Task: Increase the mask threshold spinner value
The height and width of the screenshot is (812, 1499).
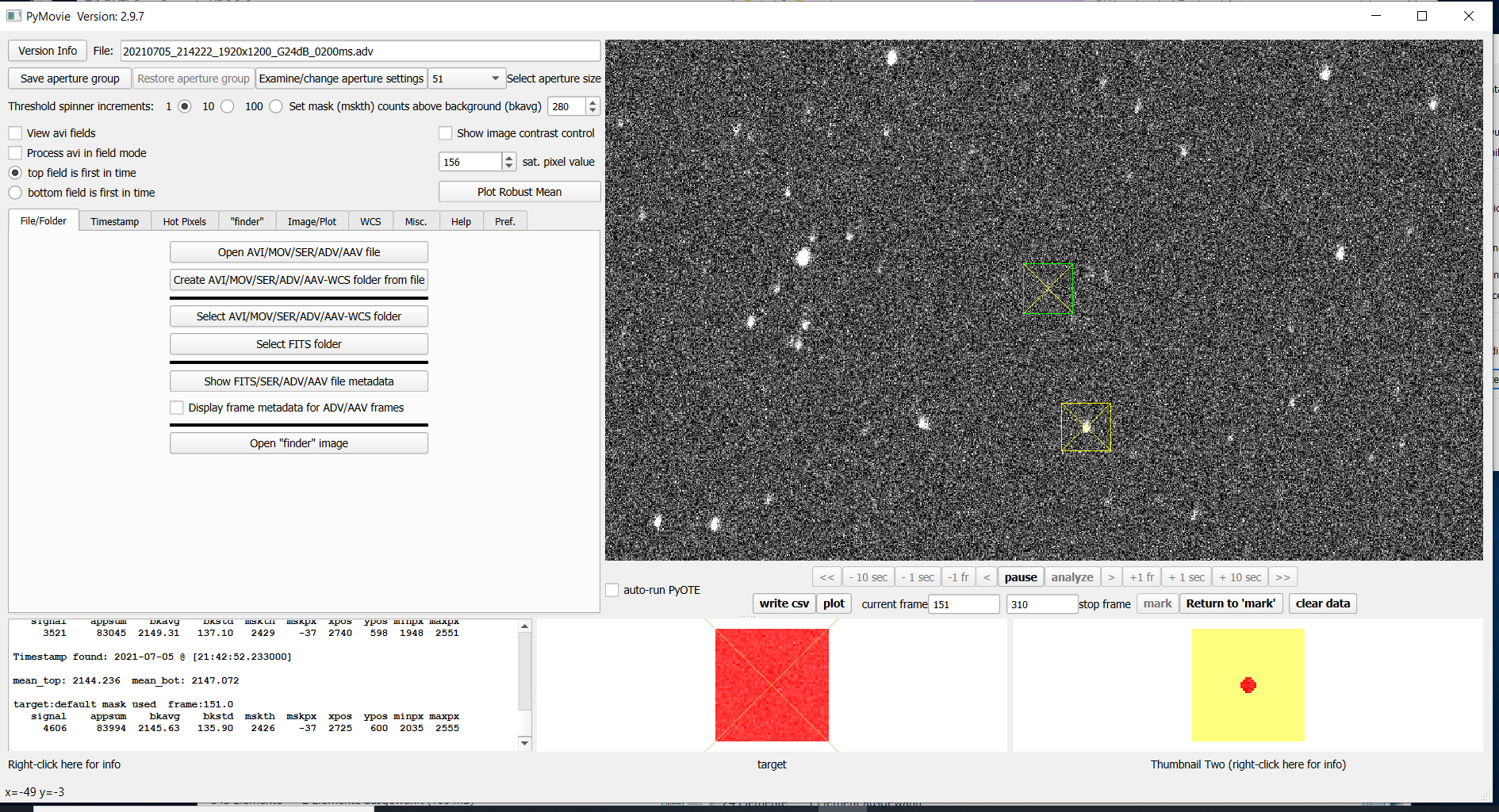Action: 592,102
